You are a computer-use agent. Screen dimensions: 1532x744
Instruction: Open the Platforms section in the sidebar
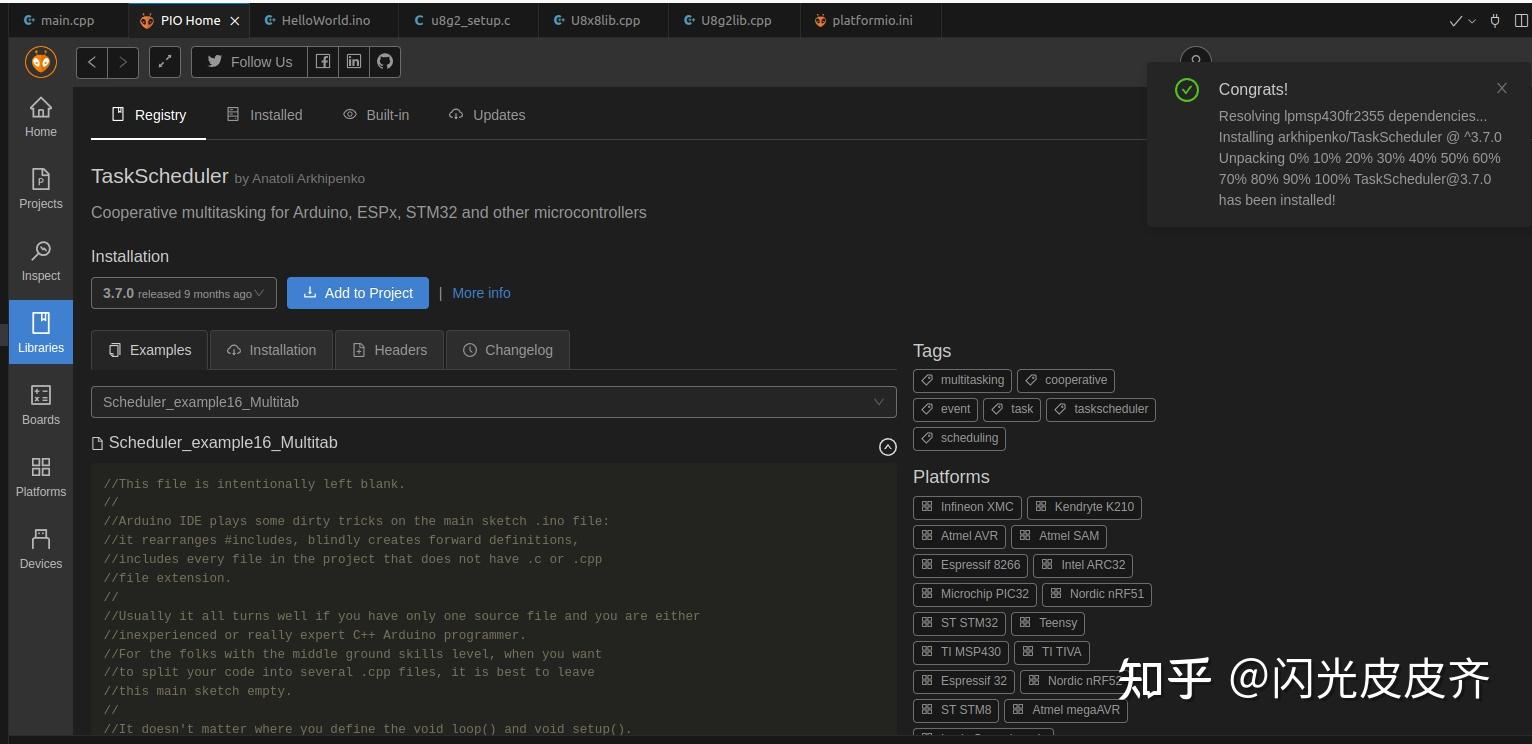40,476
